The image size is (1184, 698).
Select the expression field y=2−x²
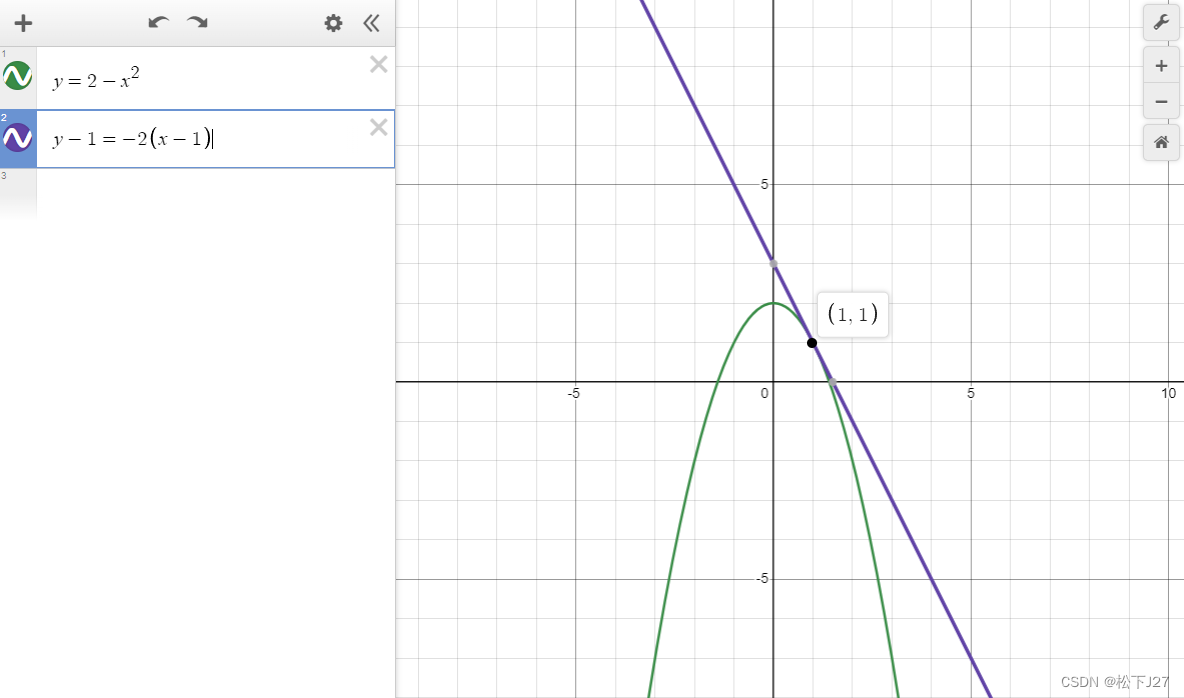pyautogui.click(x=215, y=78)
